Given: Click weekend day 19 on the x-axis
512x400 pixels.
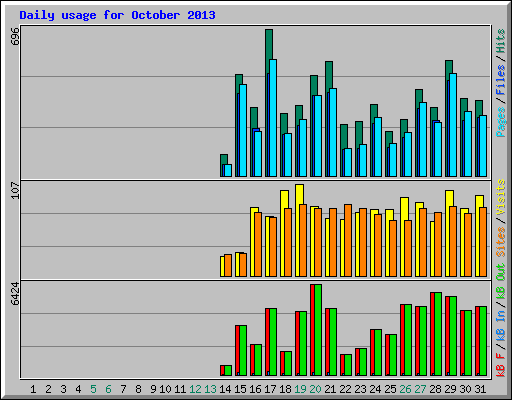Looking at the screenshot, I should (300, 389).
